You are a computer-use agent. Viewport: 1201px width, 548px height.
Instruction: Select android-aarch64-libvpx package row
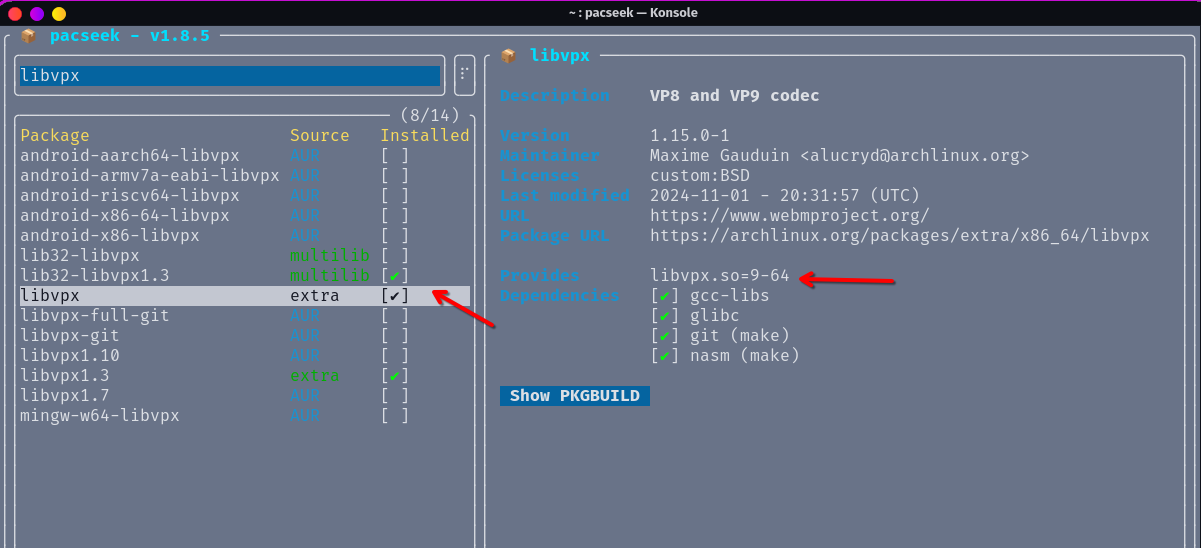point(130,156)
